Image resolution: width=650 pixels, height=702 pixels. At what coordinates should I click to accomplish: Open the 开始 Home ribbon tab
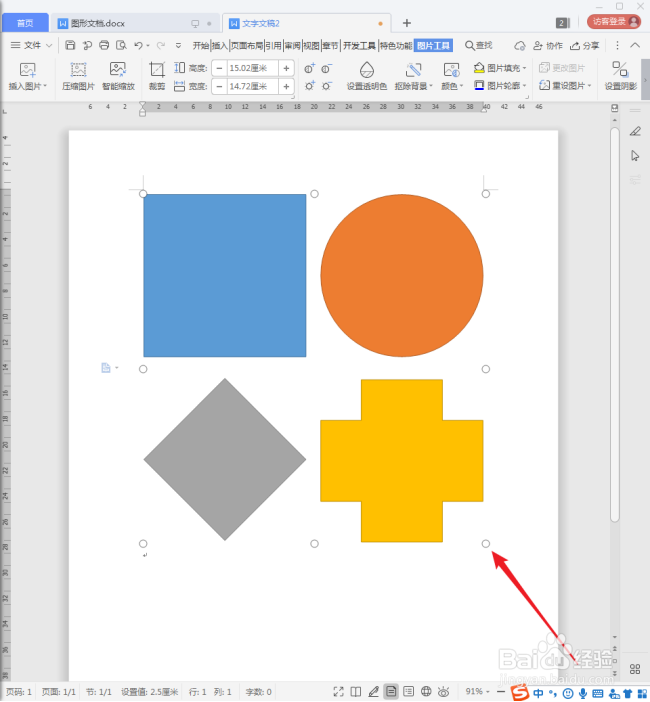point(201,45)
